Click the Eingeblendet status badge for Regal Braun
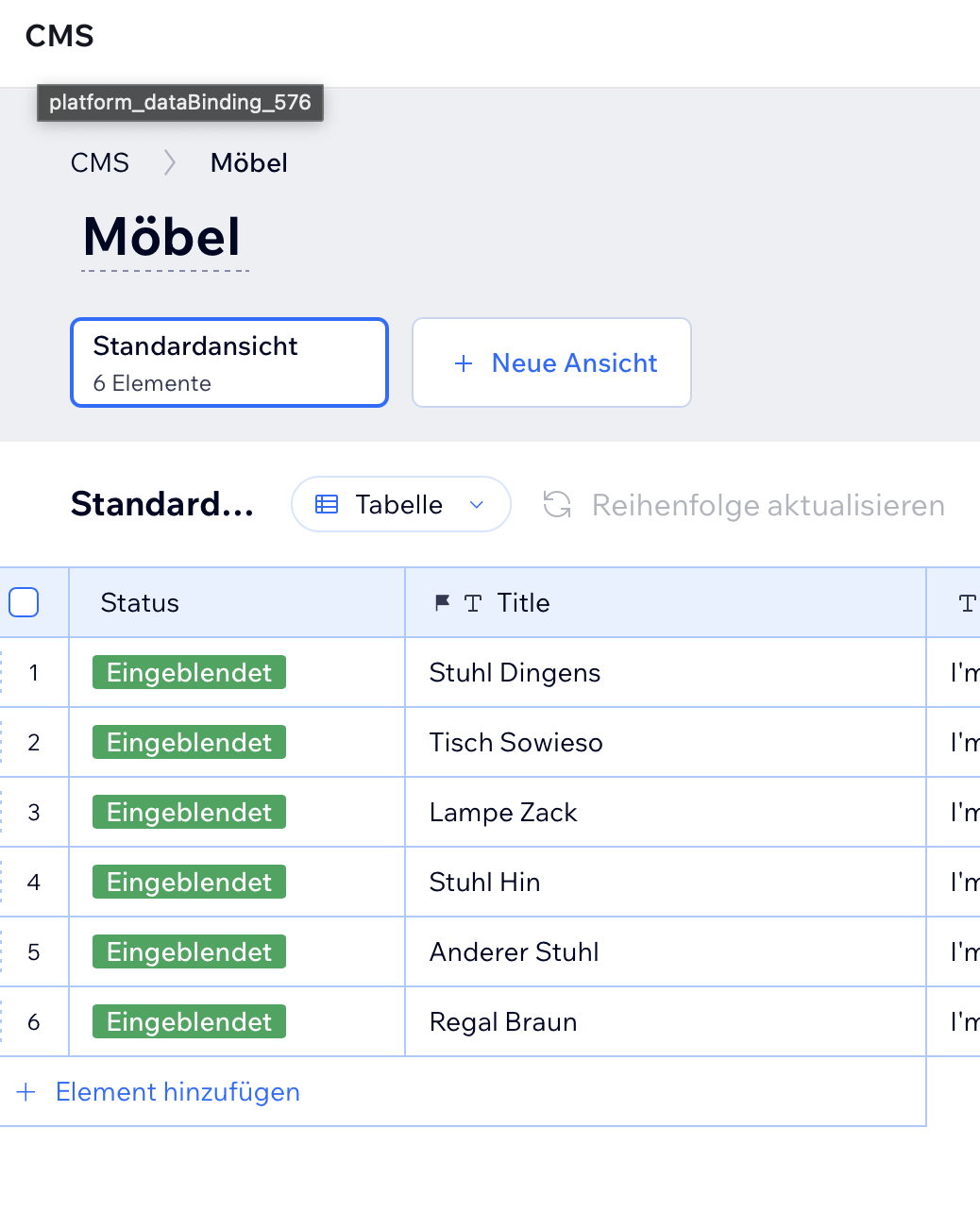The width and height of the screenshot is (980, 1212). pos(189,1022)
